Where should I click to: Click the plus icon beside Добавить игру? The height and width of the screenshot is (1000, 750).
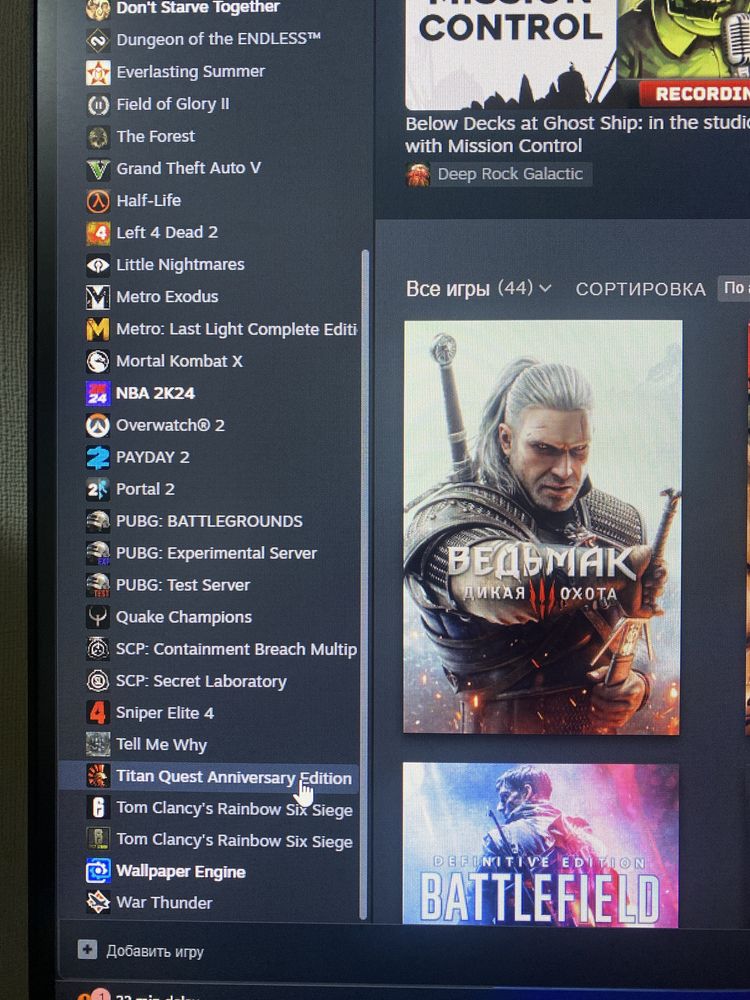[x=87, y=950]
